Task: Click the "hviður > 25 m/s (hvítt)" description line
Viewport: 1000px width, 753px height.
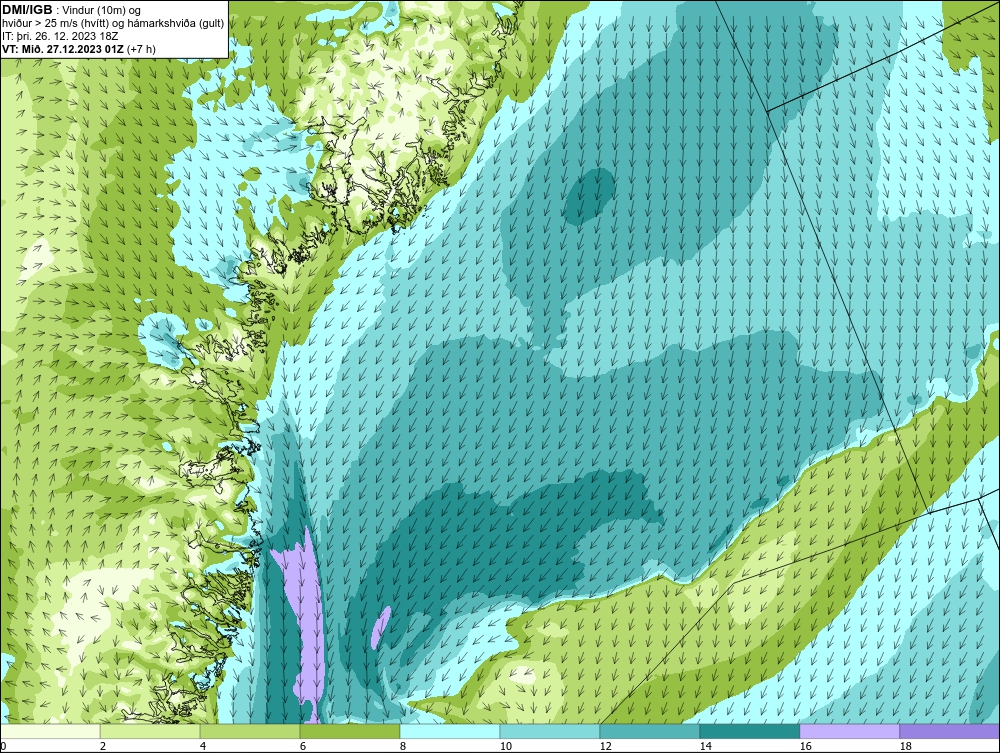Action: point(113,23)
